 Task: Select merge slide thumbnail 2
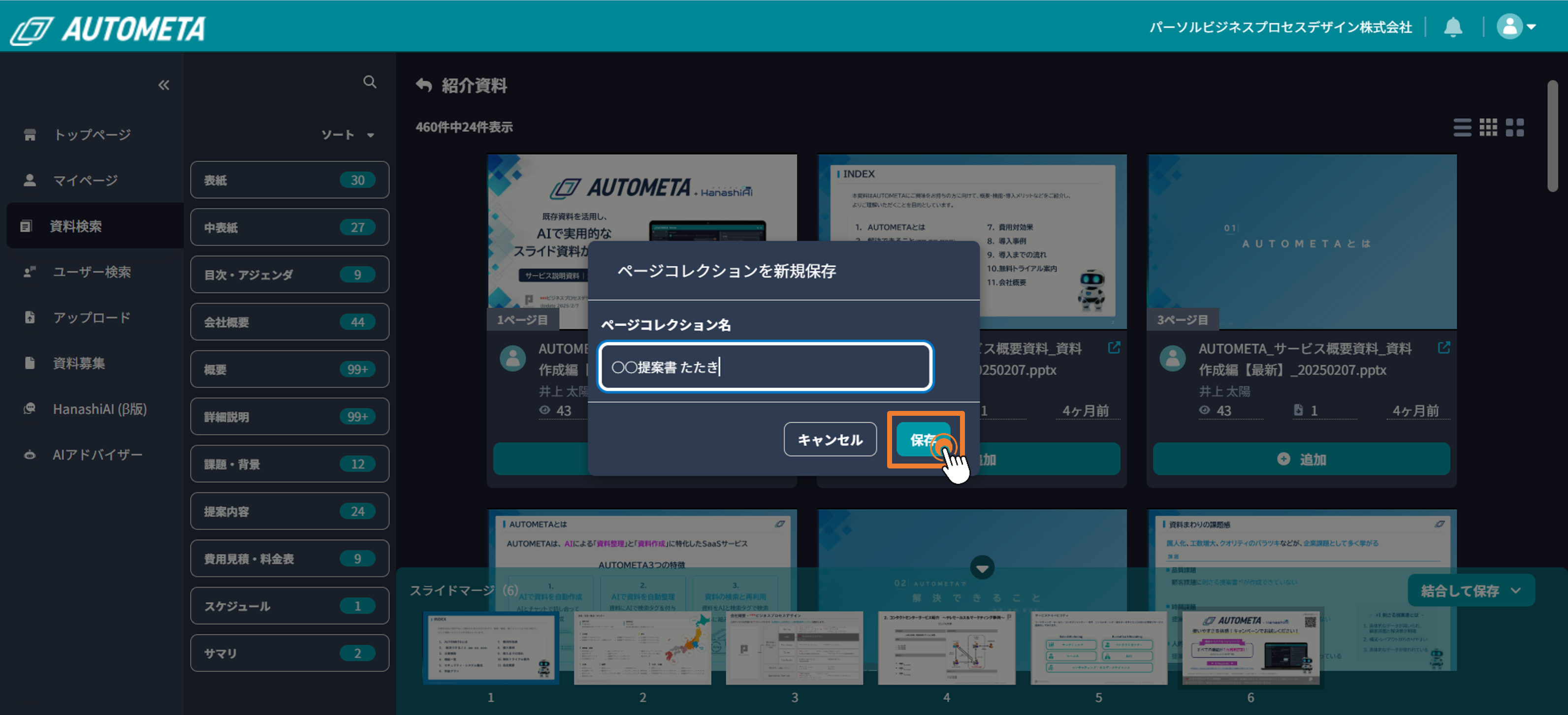(642, 648)
